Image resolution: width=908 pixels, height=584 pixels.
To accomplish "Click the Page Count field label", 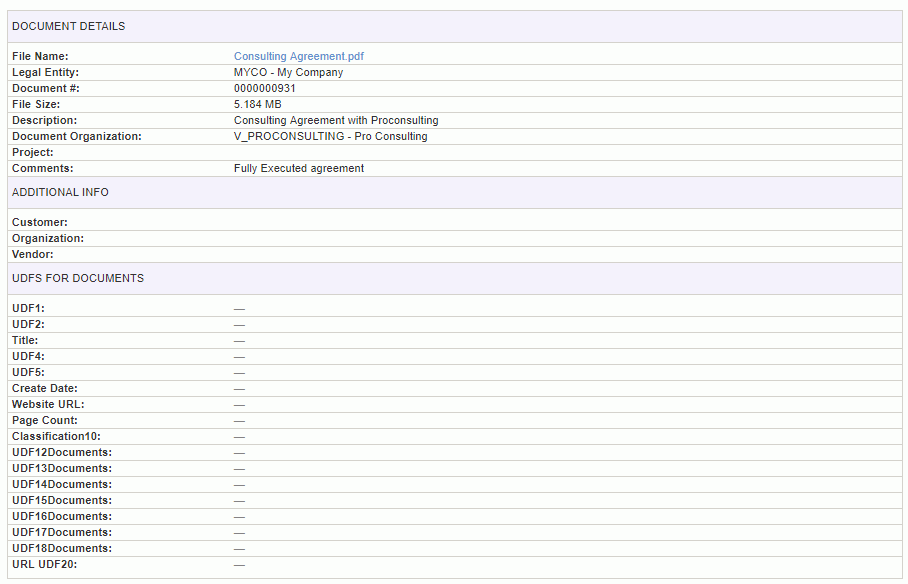I will [x=45, y=420].
